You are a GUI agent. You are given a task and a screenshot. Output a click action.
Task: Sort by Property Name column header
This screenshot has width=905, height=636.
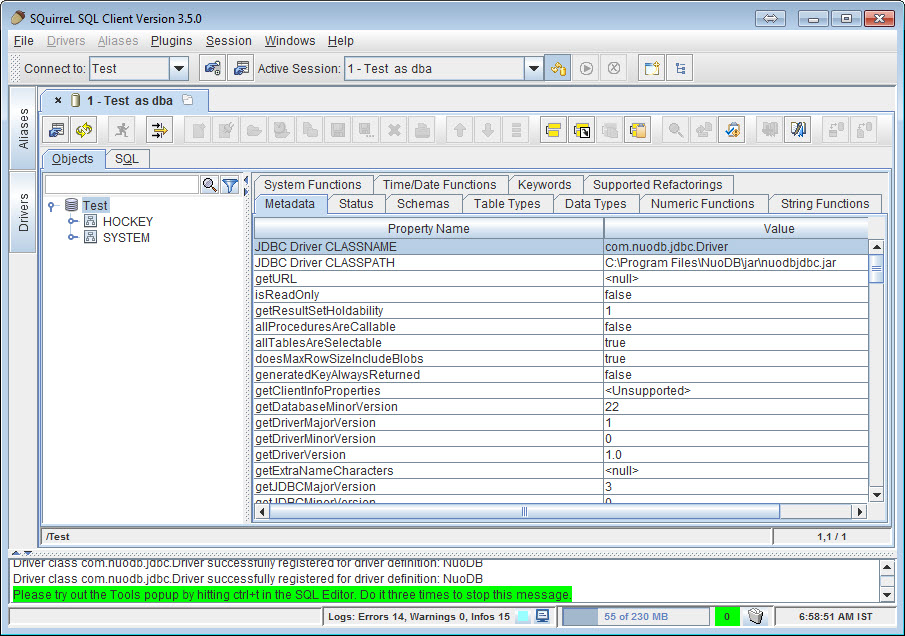(429, 229)
